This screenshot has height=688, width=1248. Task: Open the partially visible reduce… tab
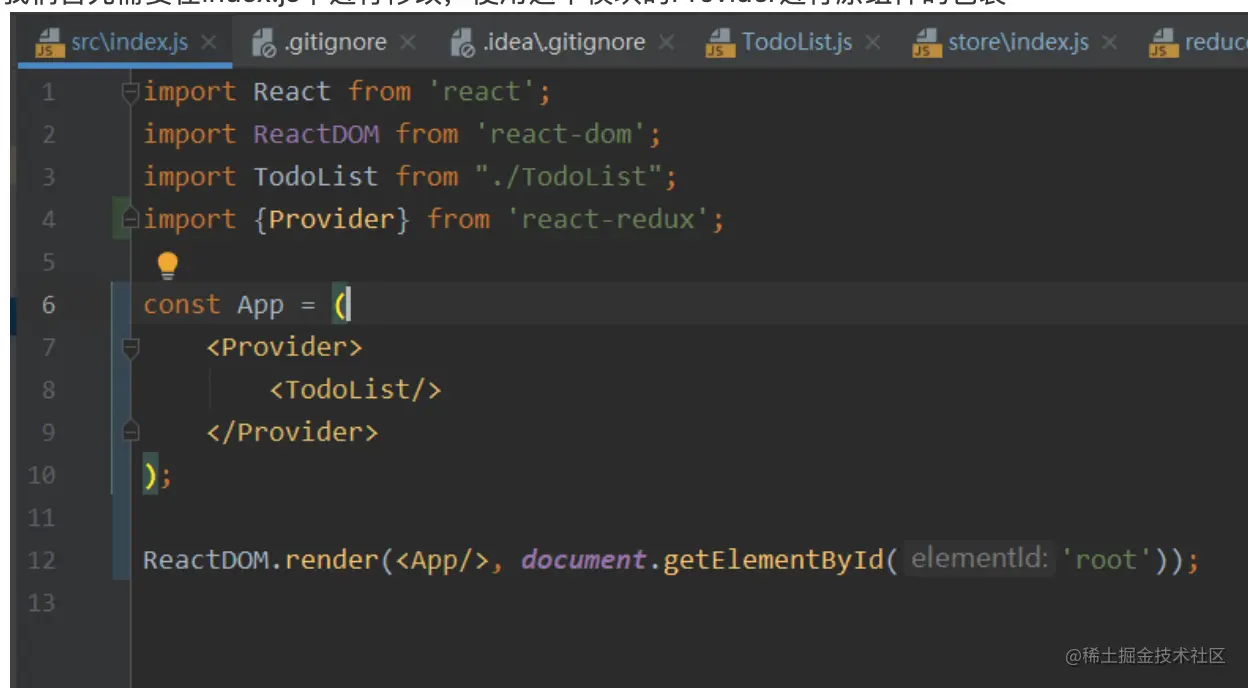[1197, 43]
